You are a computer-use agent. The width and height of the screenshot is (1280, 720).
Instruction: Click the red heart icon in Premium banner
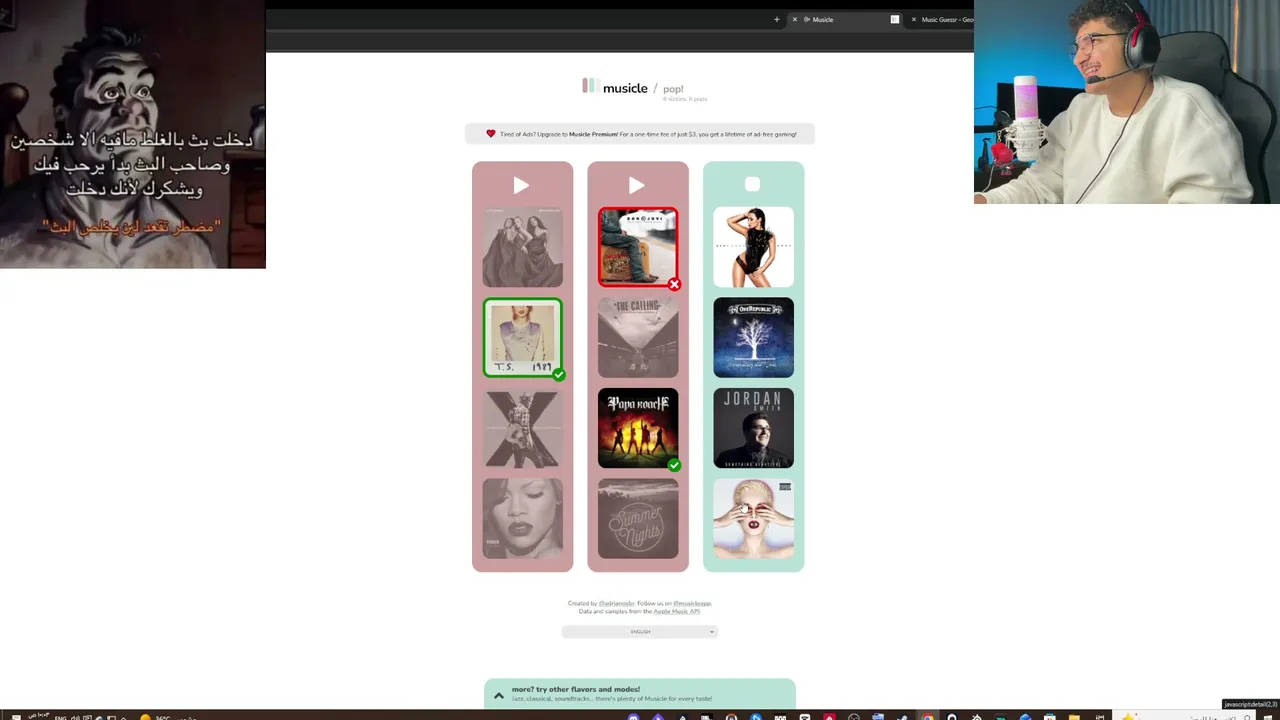(491, 134)
